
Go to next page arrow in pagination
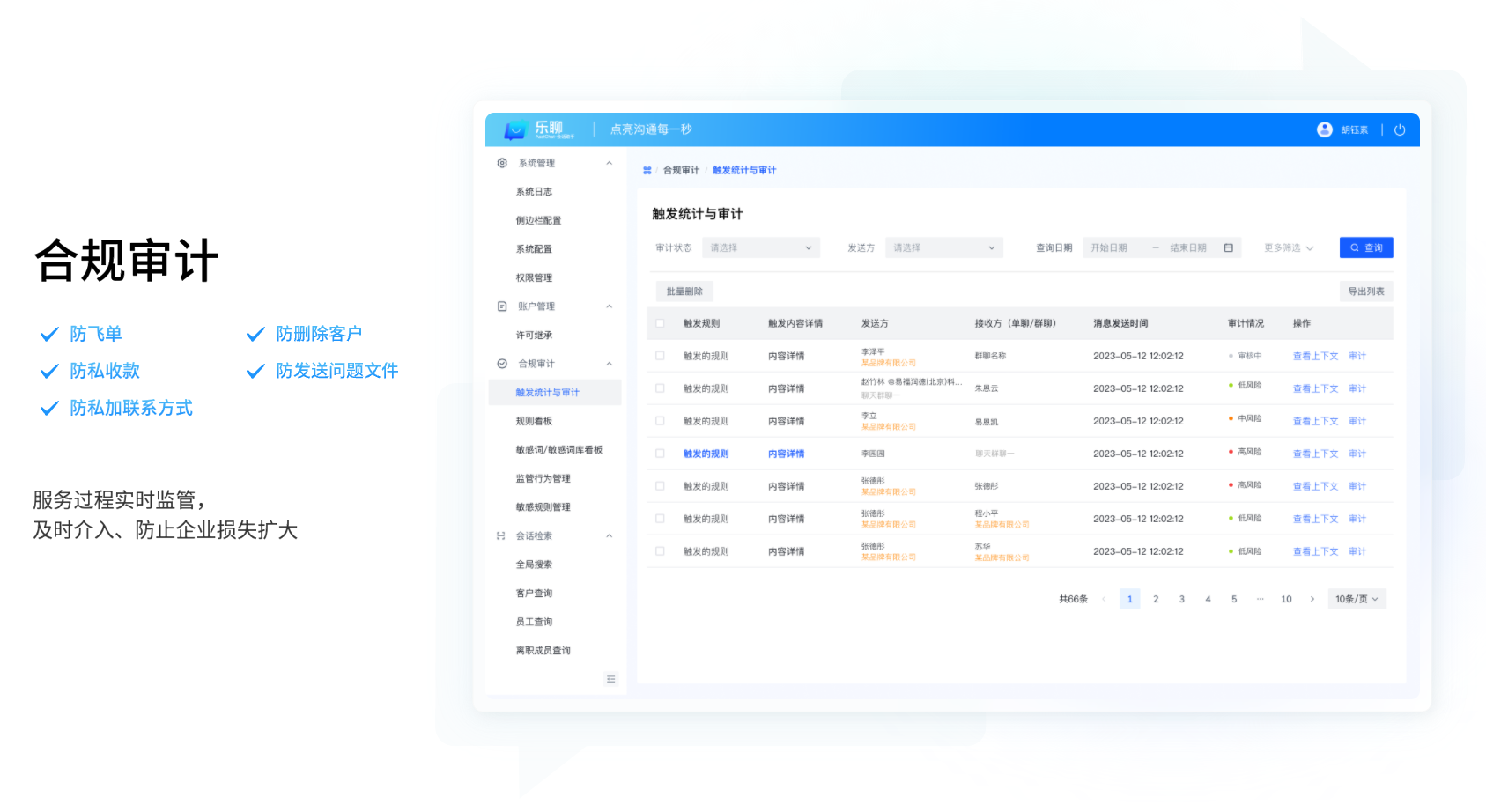coord(1312,599)
